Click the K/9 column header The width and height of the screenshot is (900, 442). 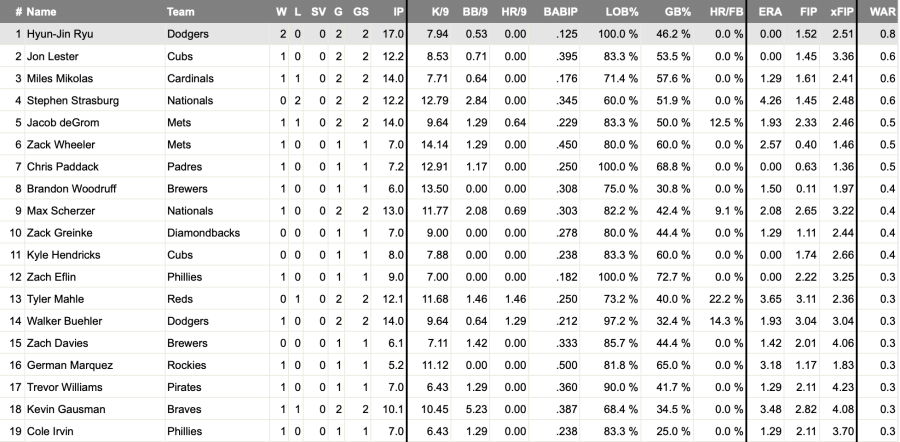coord(439,11)
